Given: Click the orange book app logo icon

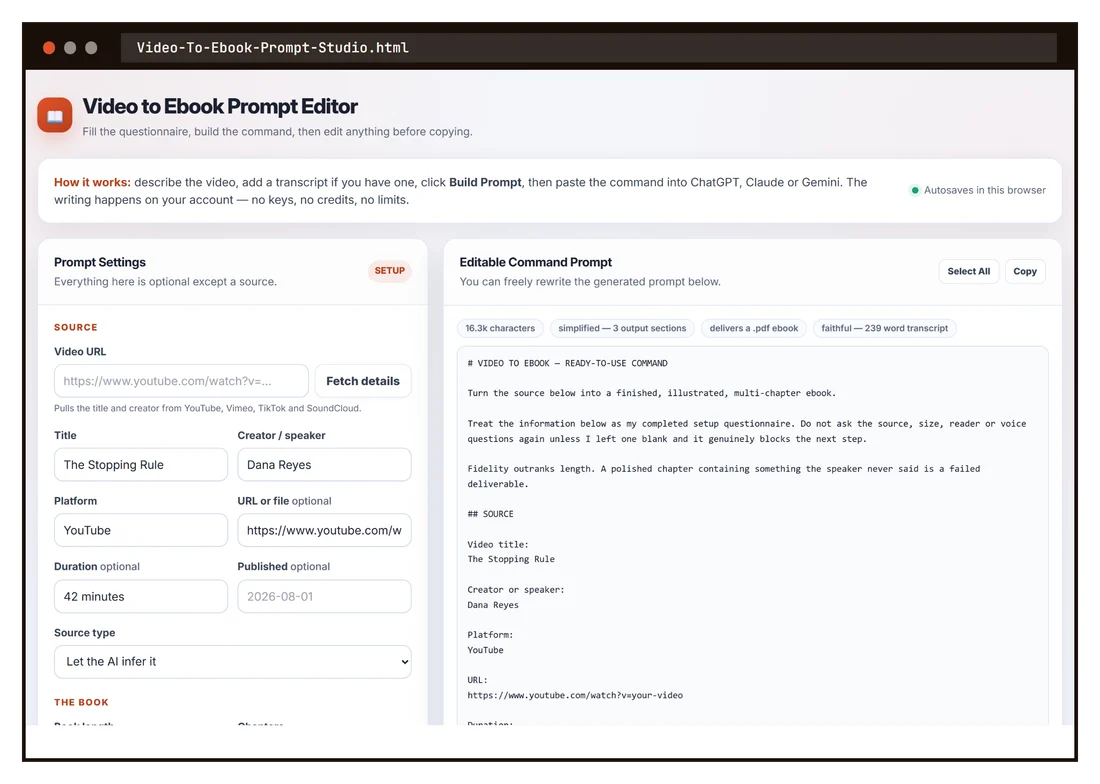Looking at the screenshot, I should [55, 115].
